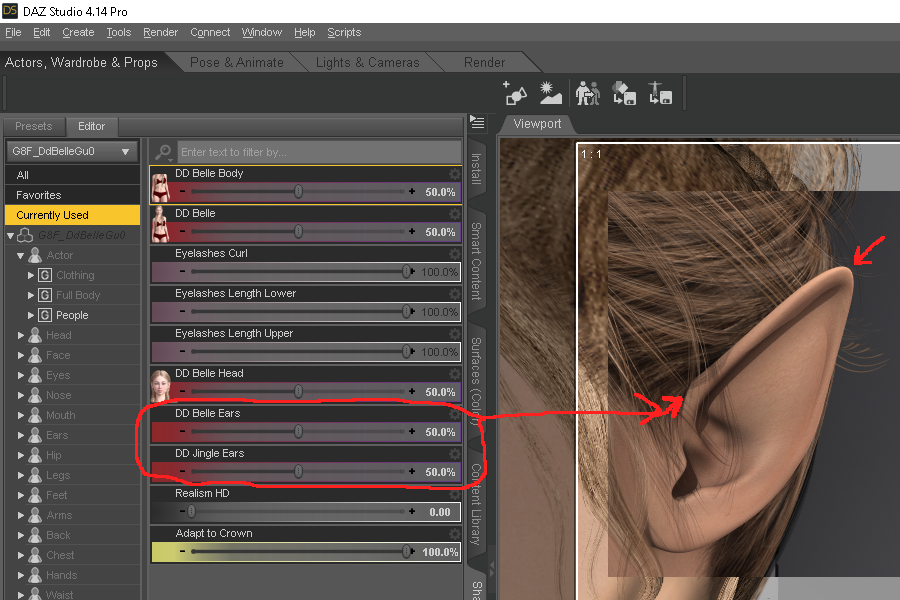Click minus on DD Jingle Ears slider

183,471
